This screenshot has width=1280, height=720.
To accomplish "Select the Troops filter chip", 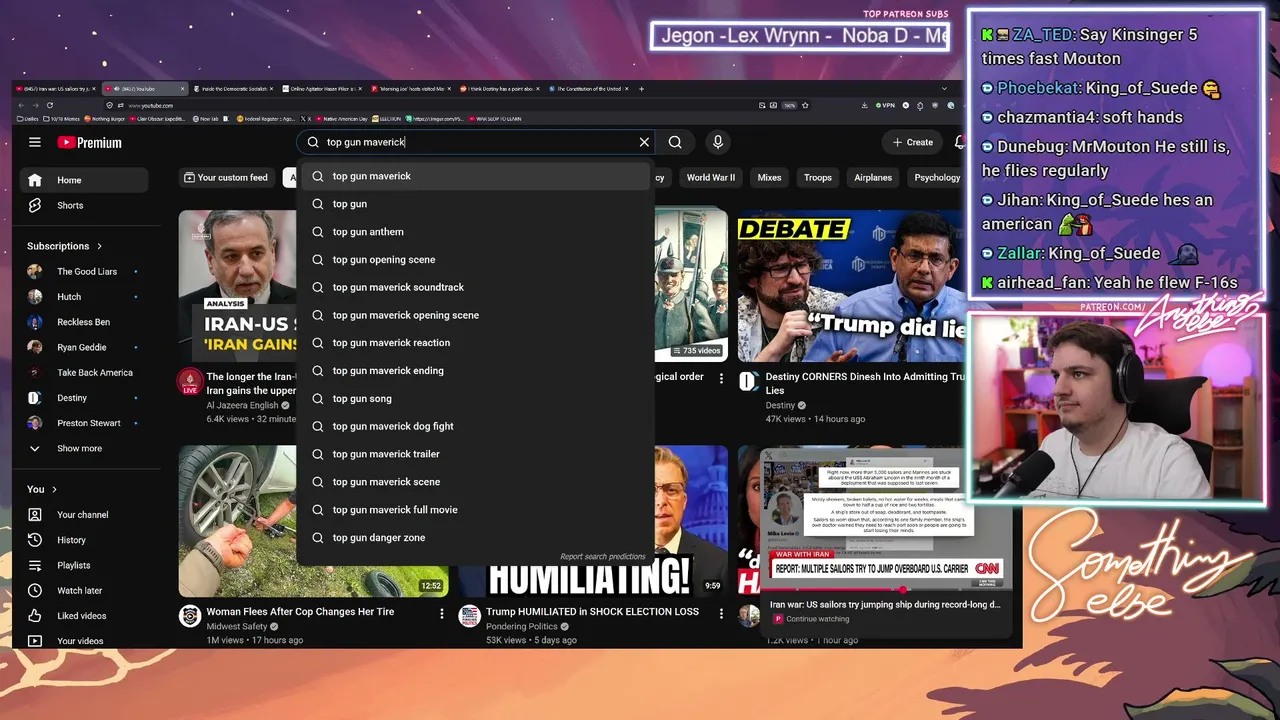I will (818, 178).
